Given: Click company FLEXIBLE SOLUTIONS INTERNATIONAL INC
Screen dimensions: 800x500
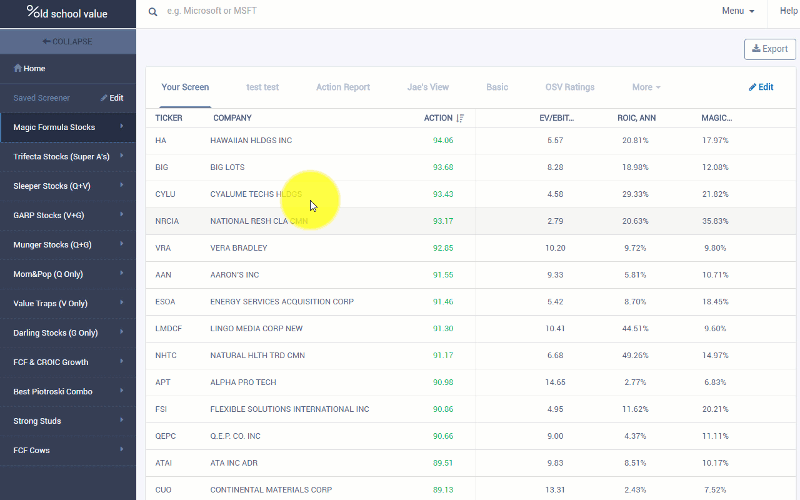Looking at the screenshot, I should click(x=290, y=409).
